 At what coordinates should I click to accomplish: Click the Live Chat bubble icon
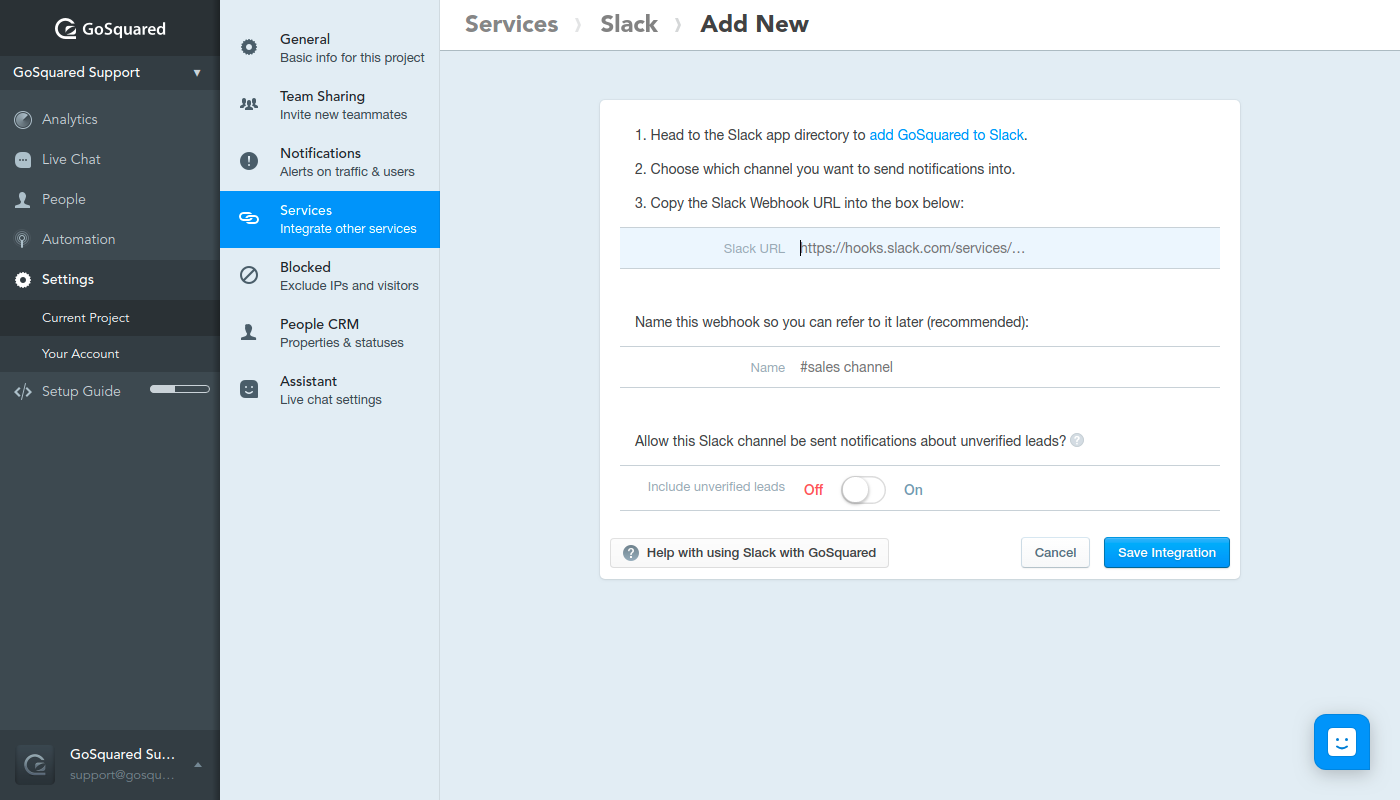(x=23, y=160)
